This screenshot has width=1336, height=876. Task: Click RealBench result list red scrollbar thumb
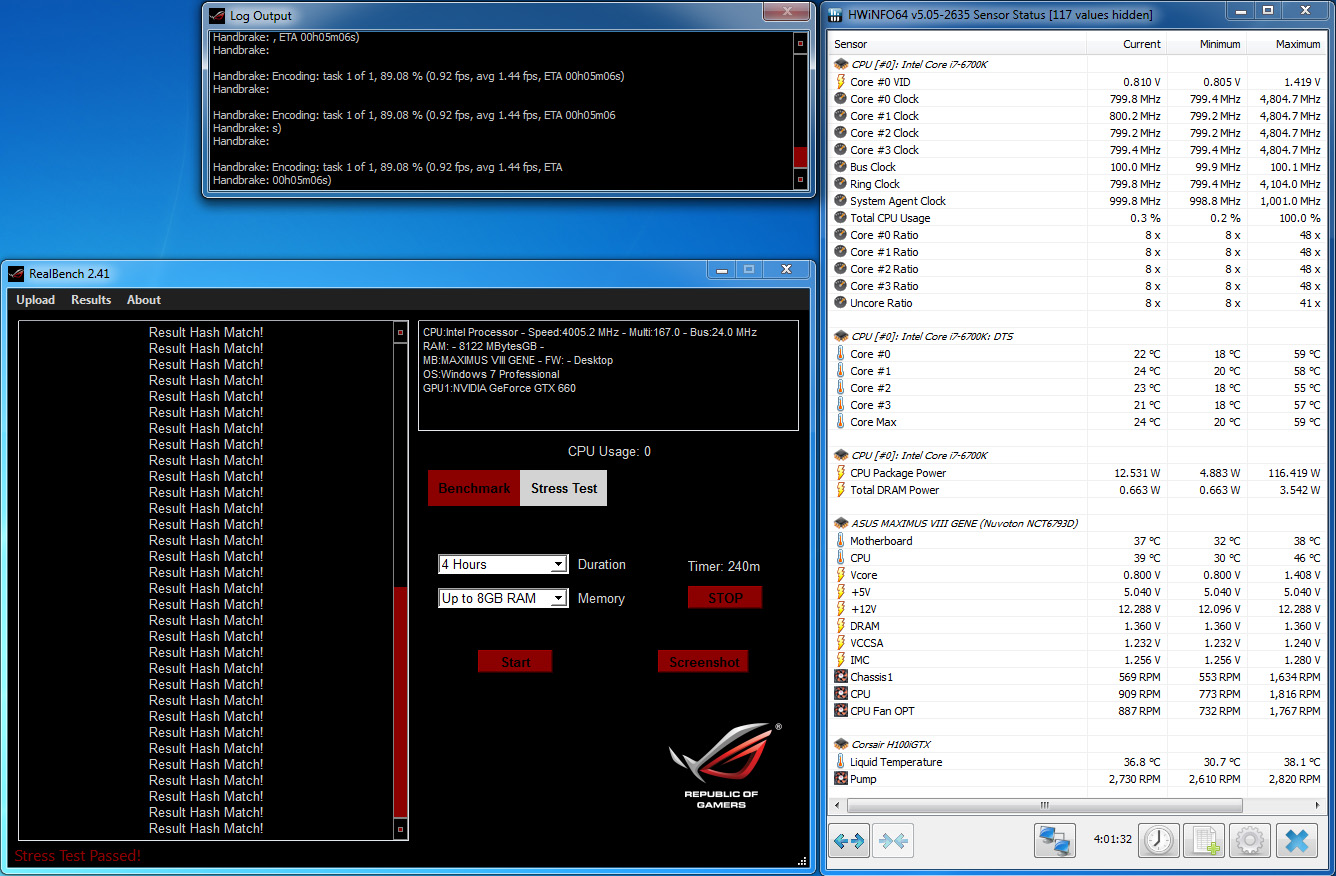click(x=401, y=703)
